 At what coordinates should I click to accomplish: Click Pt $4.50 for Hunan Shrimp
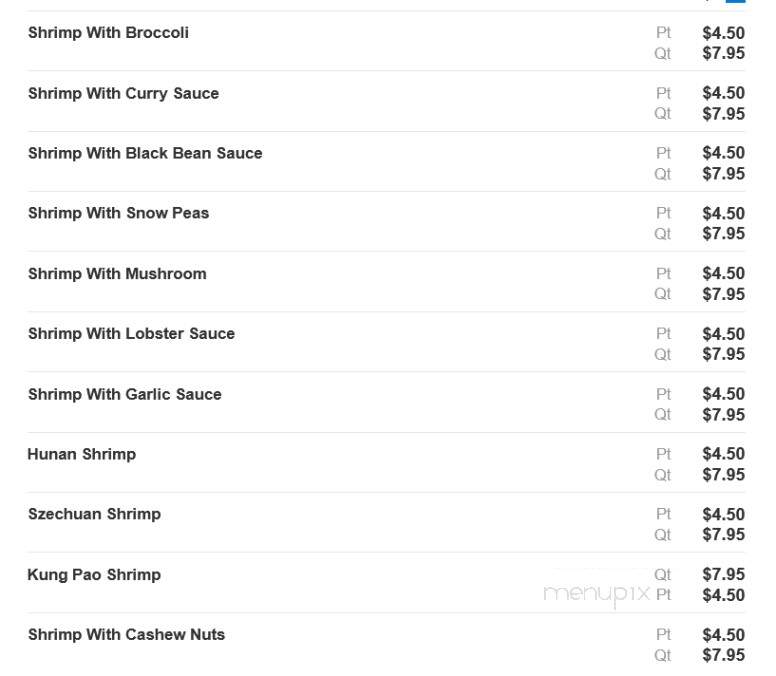724,454
